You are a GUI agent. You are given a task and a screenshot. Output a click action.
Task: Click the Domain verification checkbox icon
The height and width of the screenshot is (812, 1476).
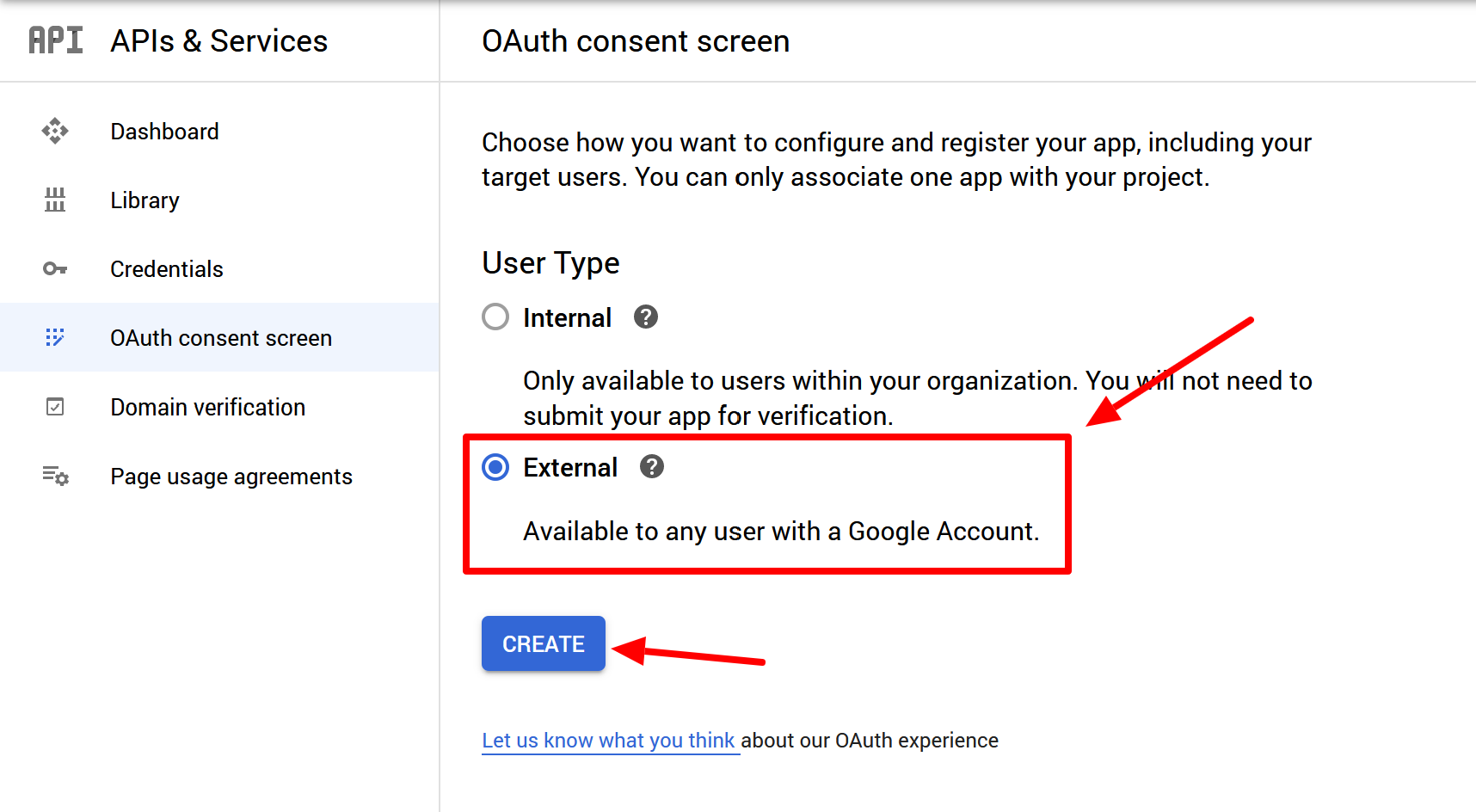tap(55, 407)
